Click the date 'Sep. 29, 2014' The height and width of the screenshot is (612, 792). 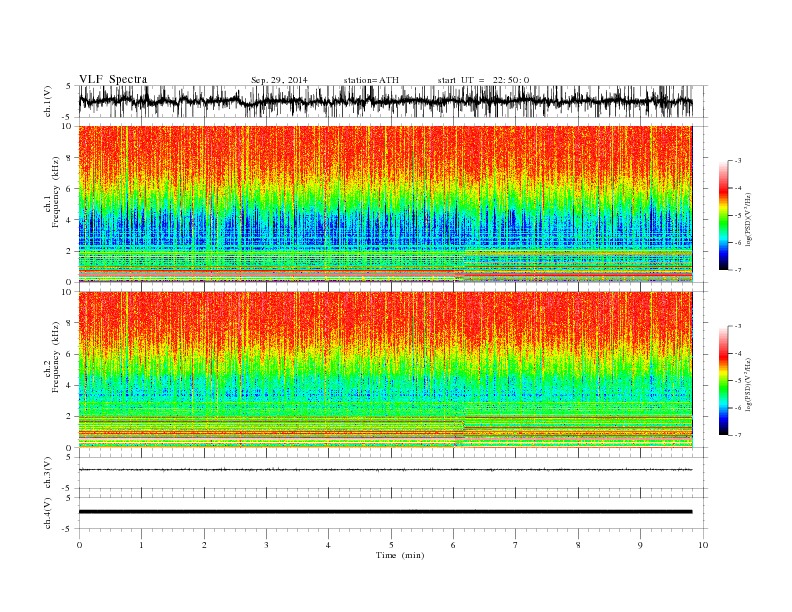click(279, 80)
